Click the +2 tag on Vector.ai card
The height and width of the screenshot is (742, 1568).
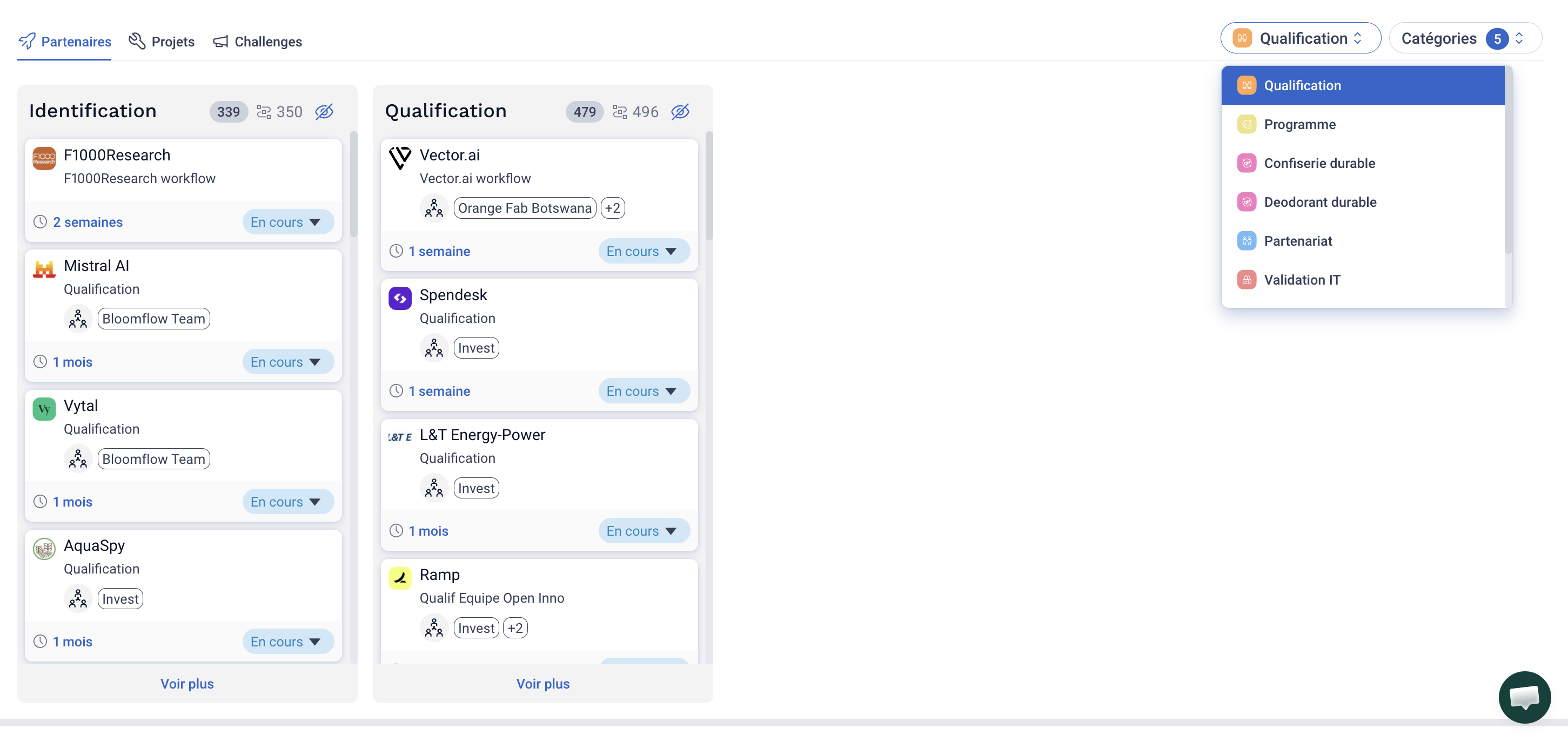(612, 208)
